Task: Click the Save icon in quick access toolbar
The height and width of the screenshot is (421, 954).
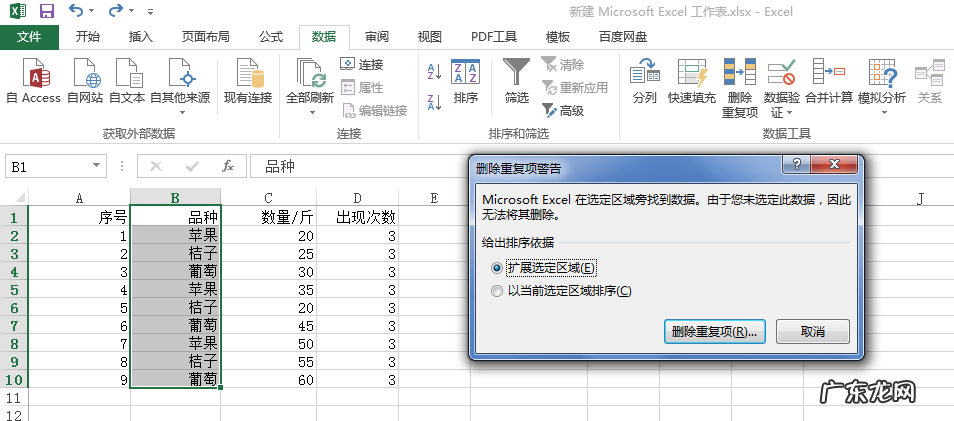Action: click(x=47, y=10)
